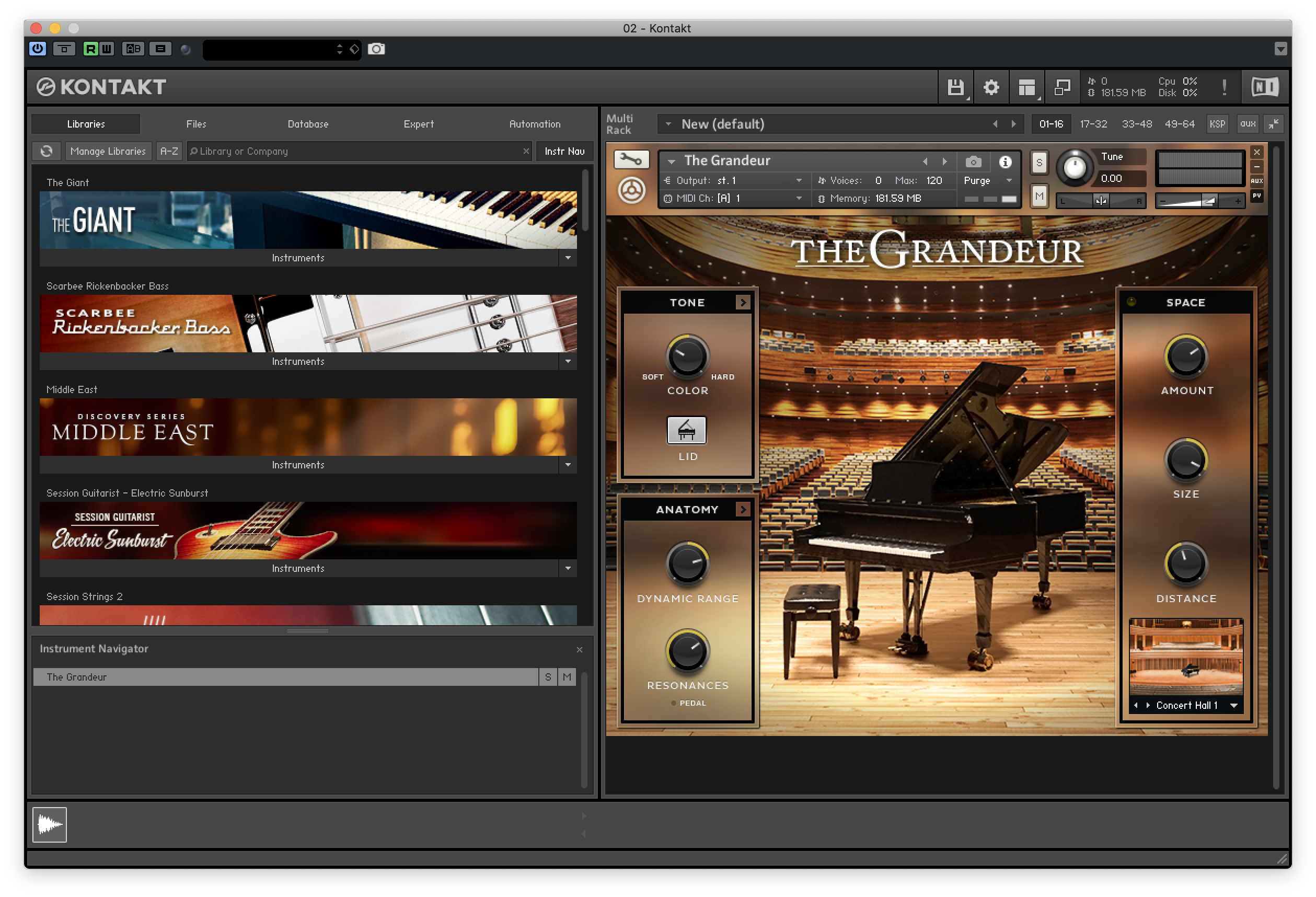Click the KSP button

[x=1217, y=124]
